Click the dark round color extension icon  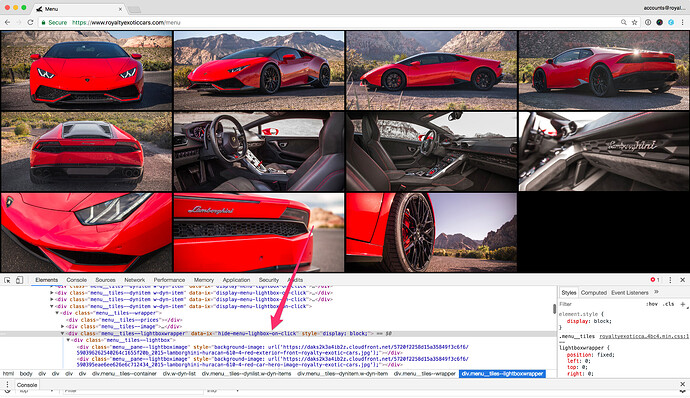tap(659, 22)
